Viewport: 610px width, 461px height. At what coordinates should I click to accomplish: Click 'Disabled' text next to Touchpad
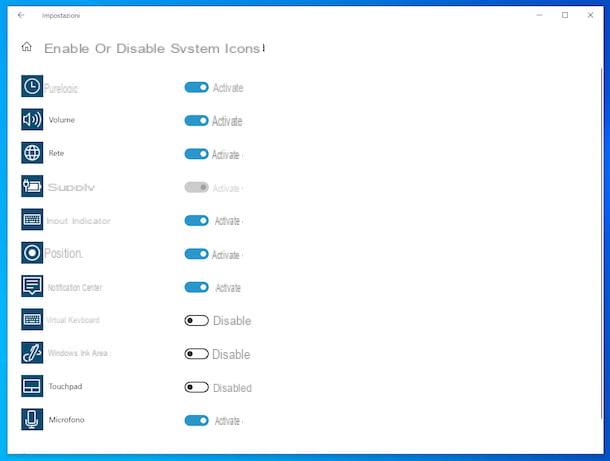click(x=232, y=388)
